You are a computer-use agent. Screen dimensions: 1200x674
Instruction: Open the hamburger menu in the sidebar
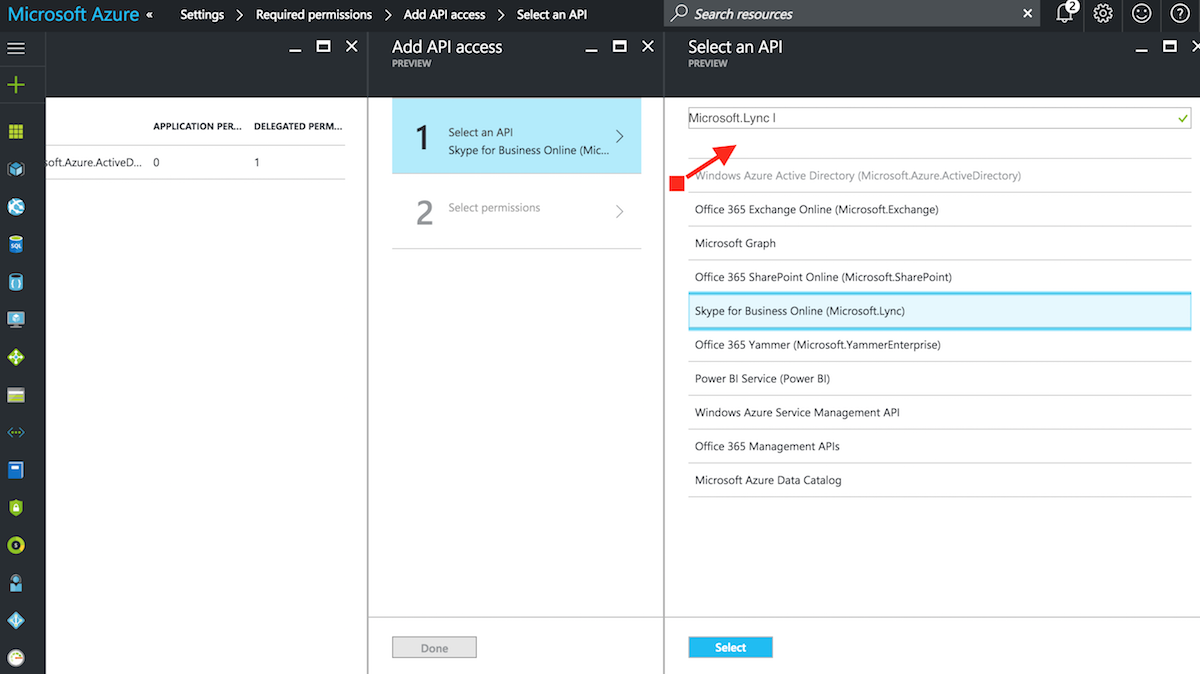tap(16, 47)
